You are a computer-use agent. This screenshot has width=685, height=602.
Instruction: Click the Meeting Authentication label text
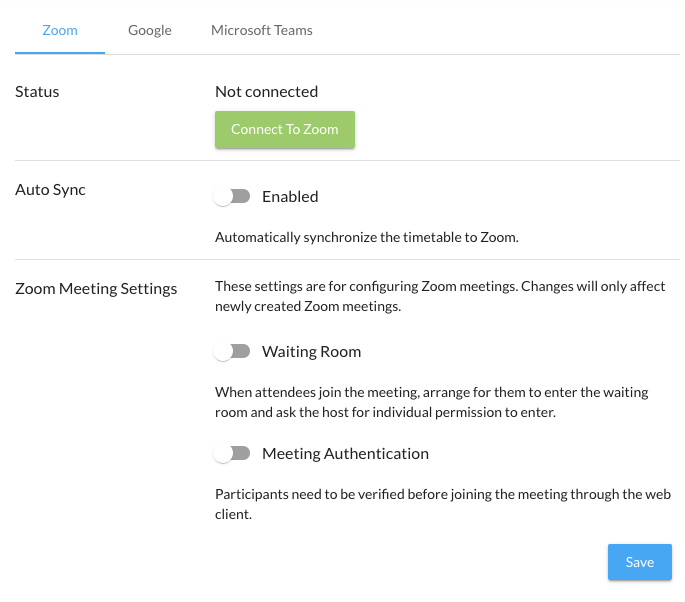345,454
